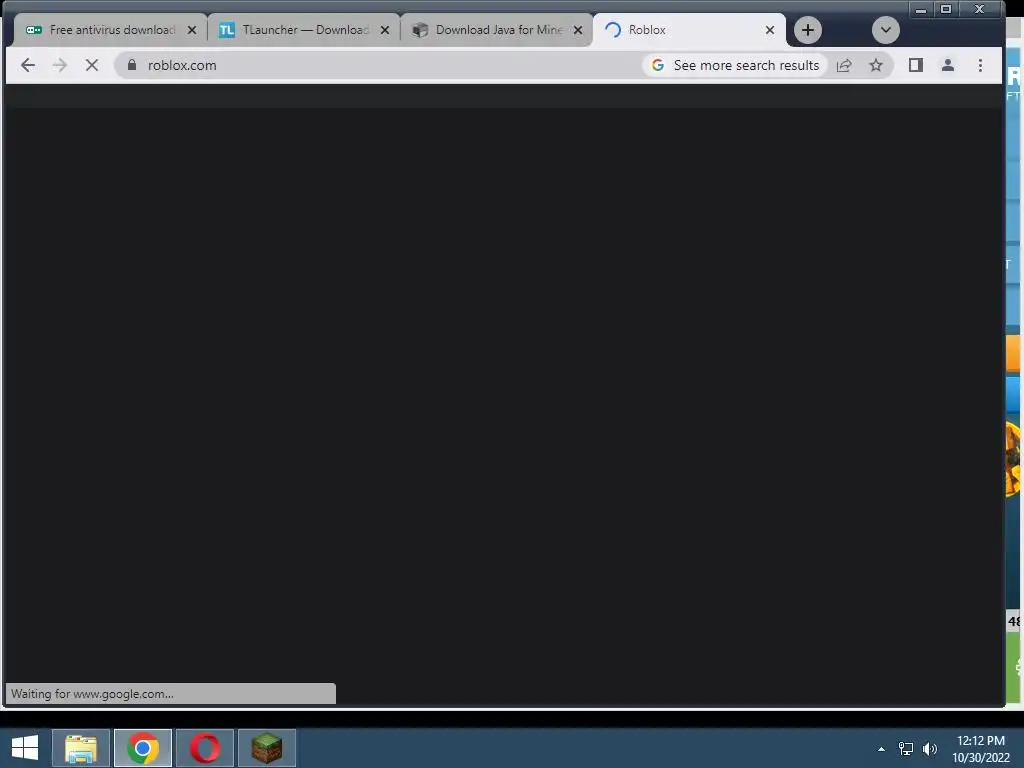Screen dimensions: 1024x768
Task: Stop loading the Roblox page
Action: coord(91,65)
